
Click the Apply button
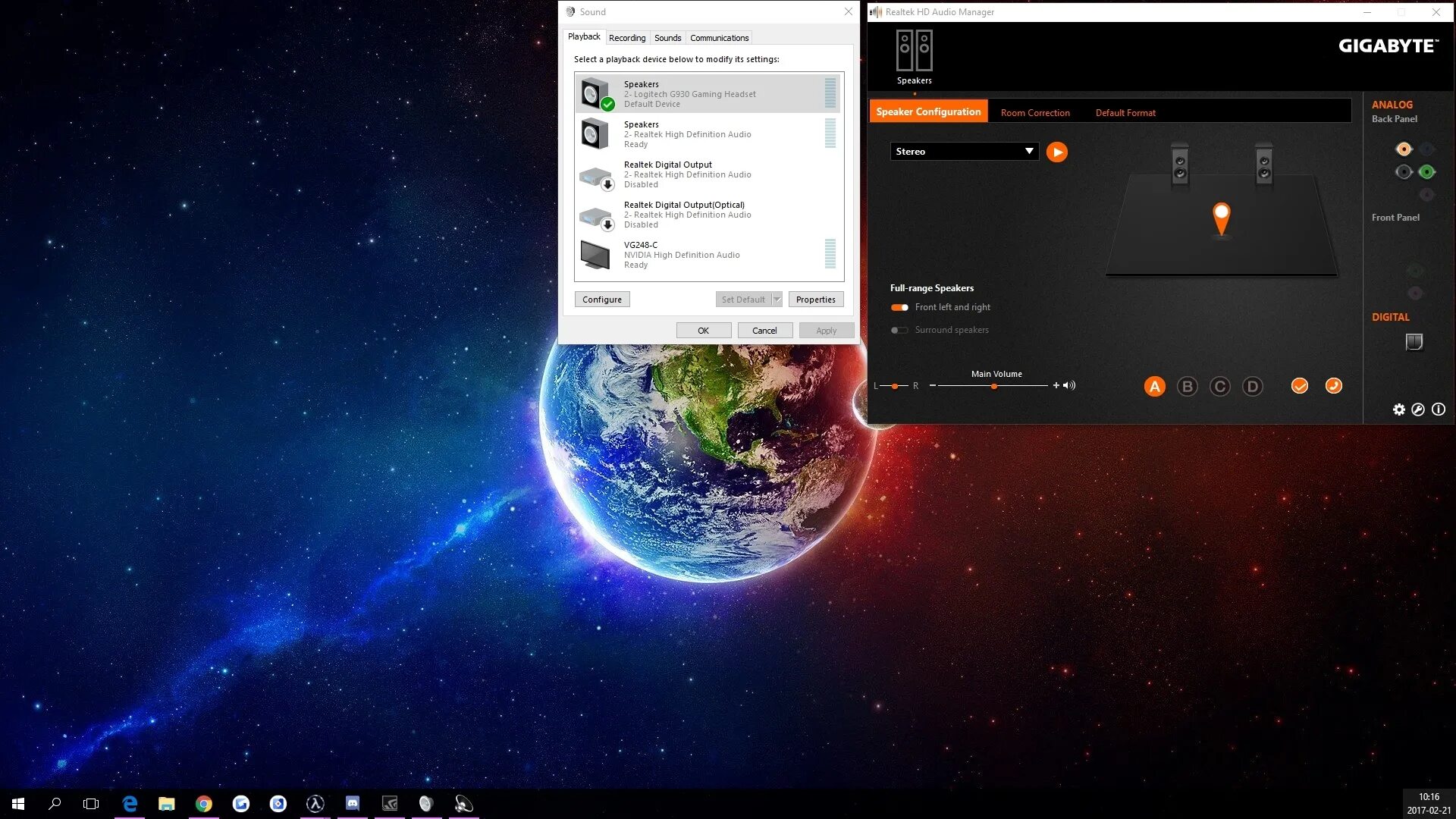click(x=826, y=331)
